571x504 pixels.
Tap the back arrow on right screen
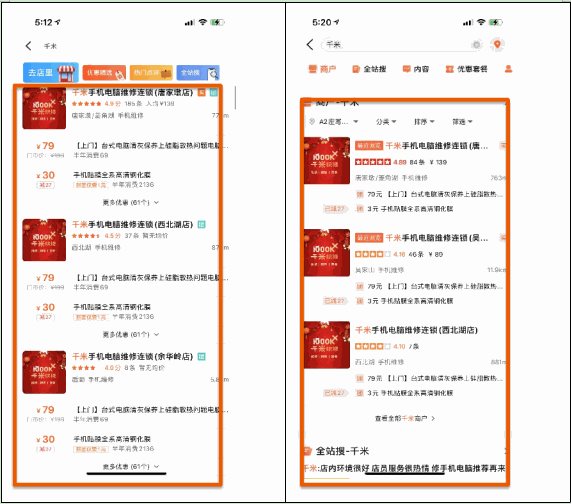click(310, 44)
